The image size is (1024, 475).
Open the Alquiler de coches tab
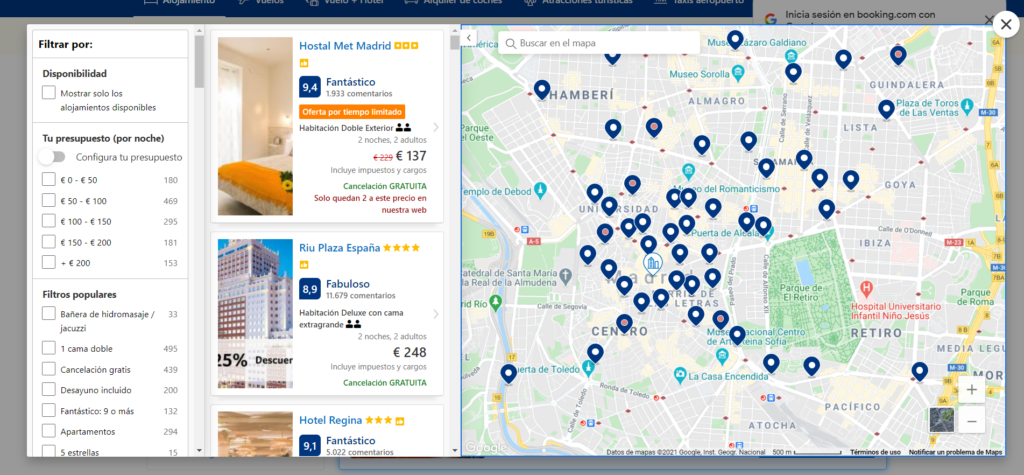tap(453, 2)
